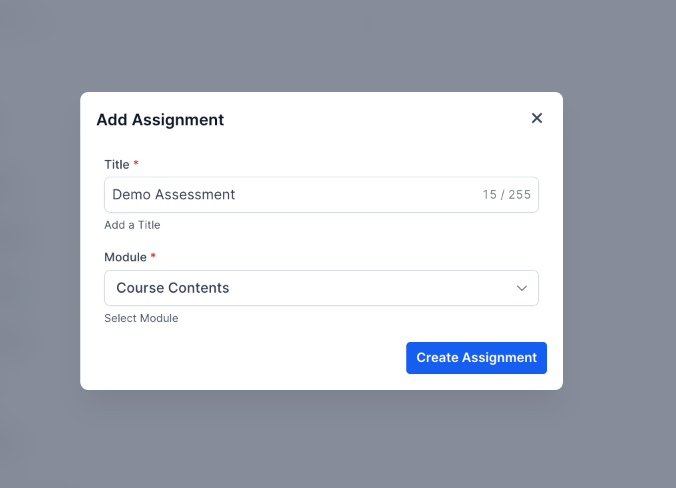The image size is (676, 488).
Task: Click the Title field label
Action: 116,164
